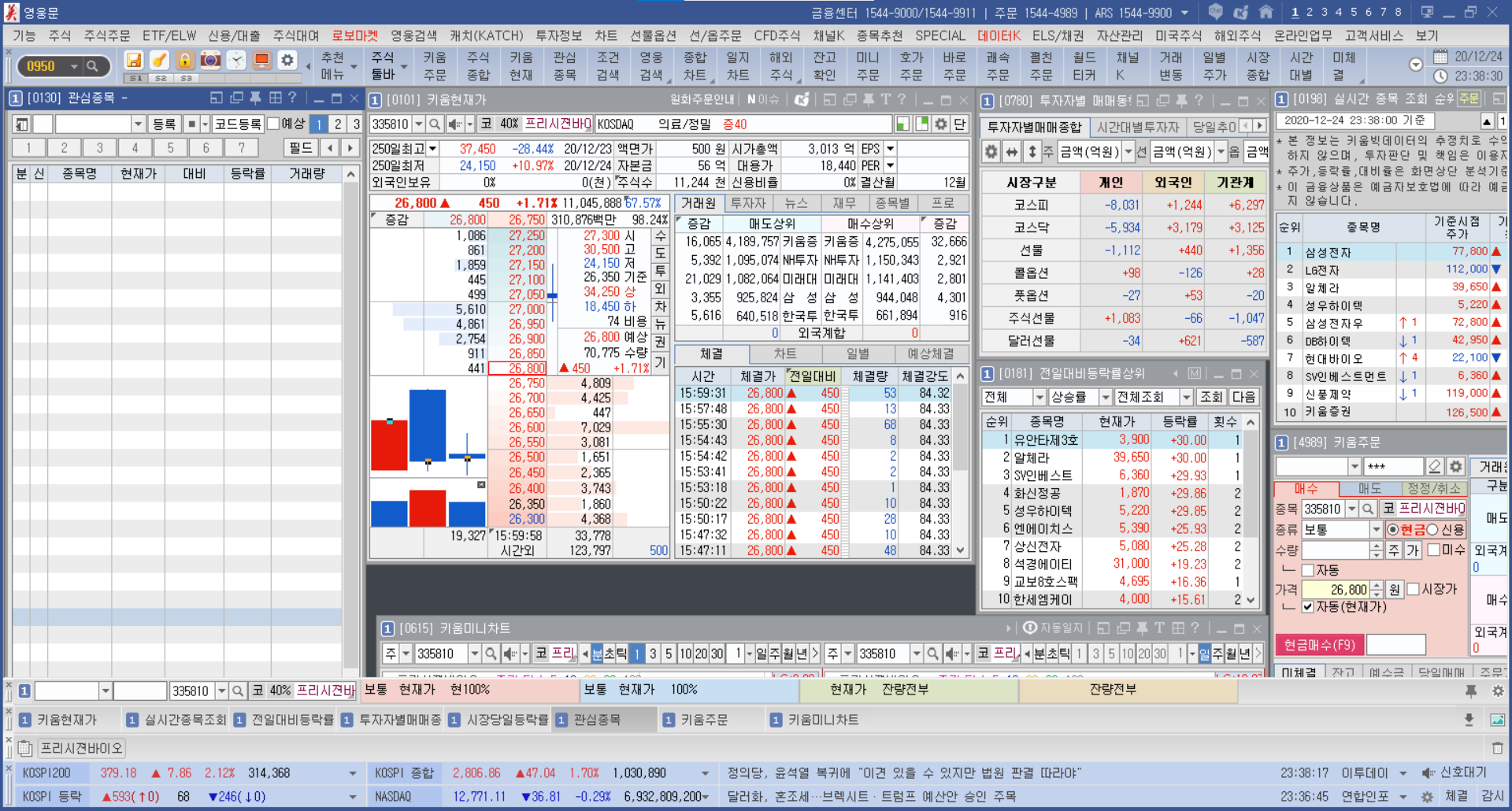The height and width of the screenshot is (811, 1512).
Task: Toggle the 미수 checkbox in 키움주문
Action: point(1433,550)
